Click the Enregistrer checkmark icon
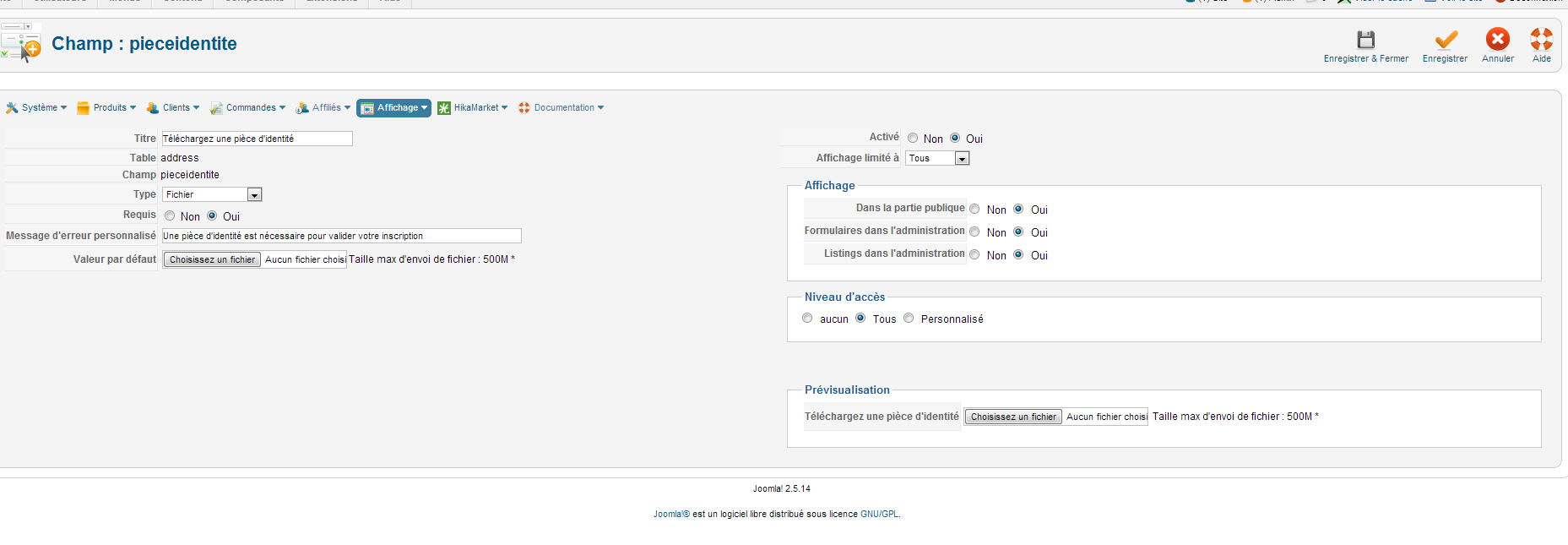The height and width of the screenshot is (545, 1568). (1446, 40)
